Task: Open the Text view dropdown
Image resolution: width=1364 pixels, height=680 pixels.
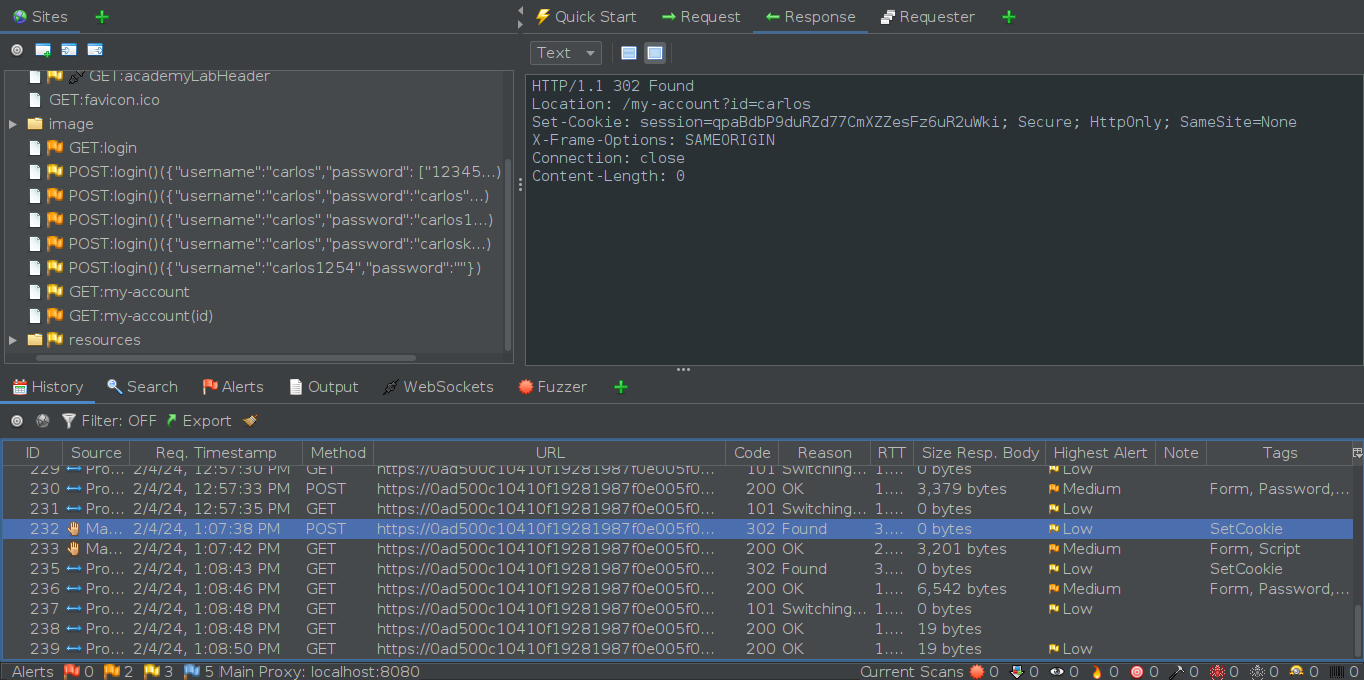Action: (565, 53)
